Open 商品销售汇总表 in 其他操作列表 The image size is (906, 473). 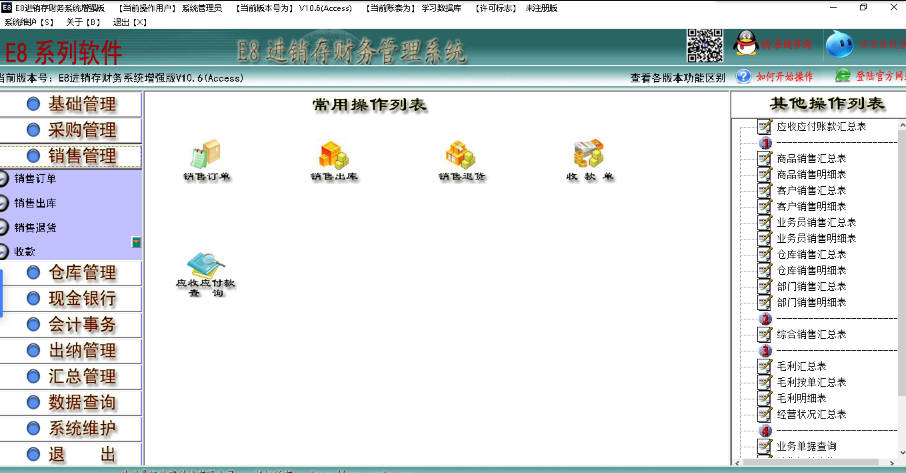(x=811, y=158)
